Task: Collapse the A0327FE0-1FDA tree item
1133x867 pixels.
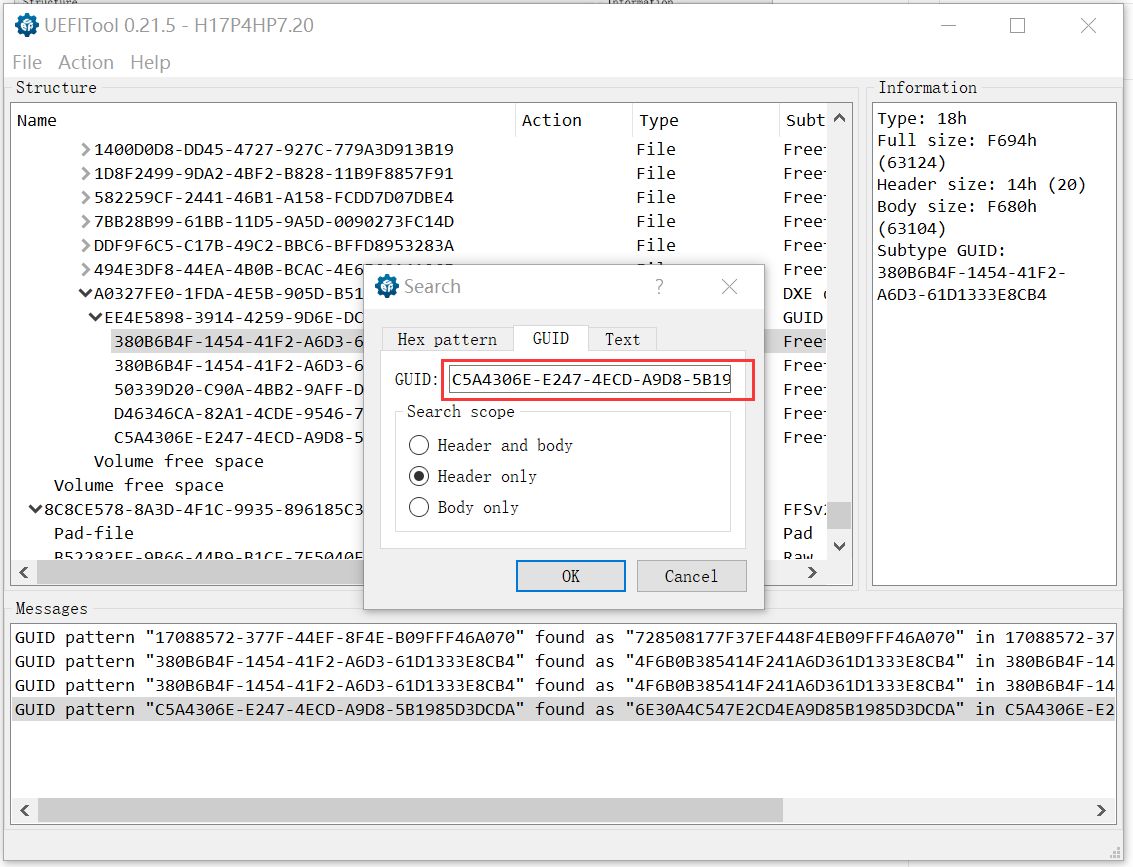Action: pyautogui.click(x=85, y=293)
